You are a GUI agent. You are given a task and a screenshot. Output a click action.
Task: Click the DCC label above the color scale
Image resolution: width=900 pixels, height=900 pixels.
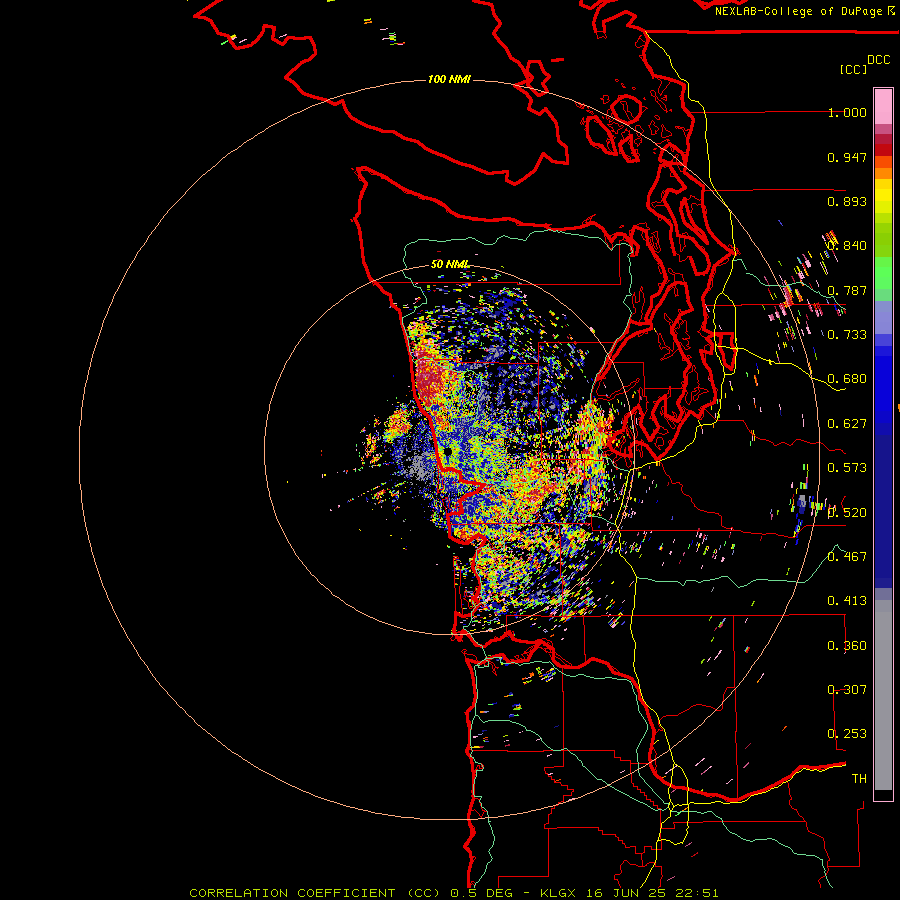pos(878,60)
